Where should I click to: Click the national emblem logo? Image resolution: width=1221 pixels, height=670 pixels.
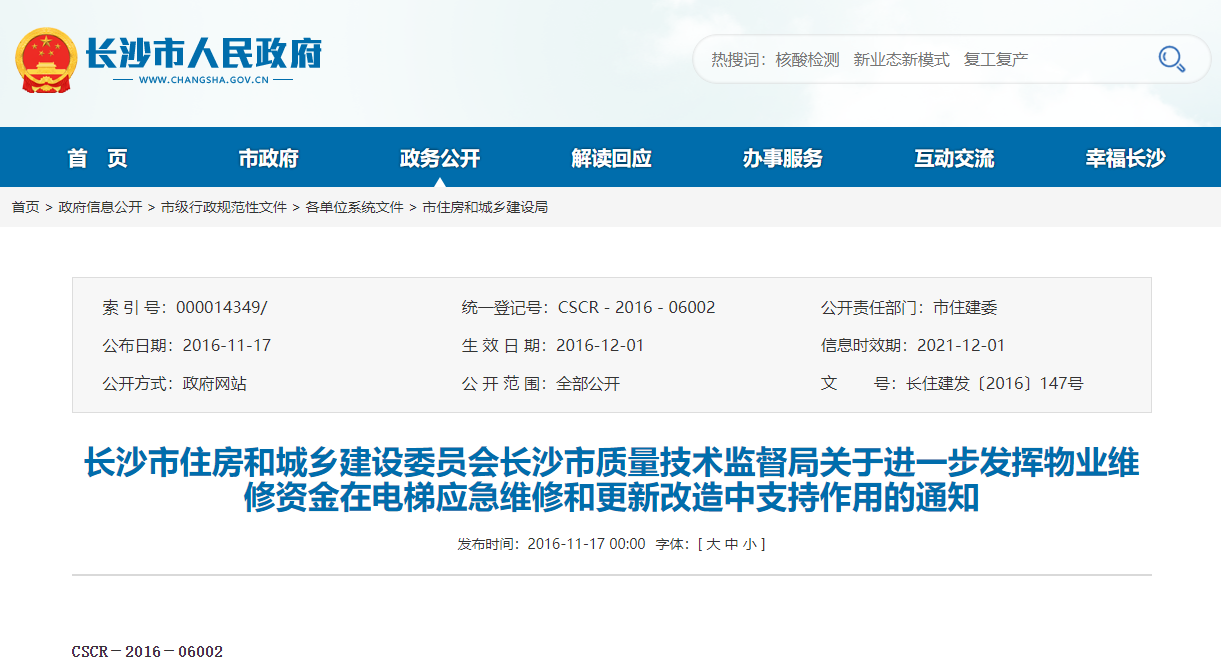pos(45,60)
